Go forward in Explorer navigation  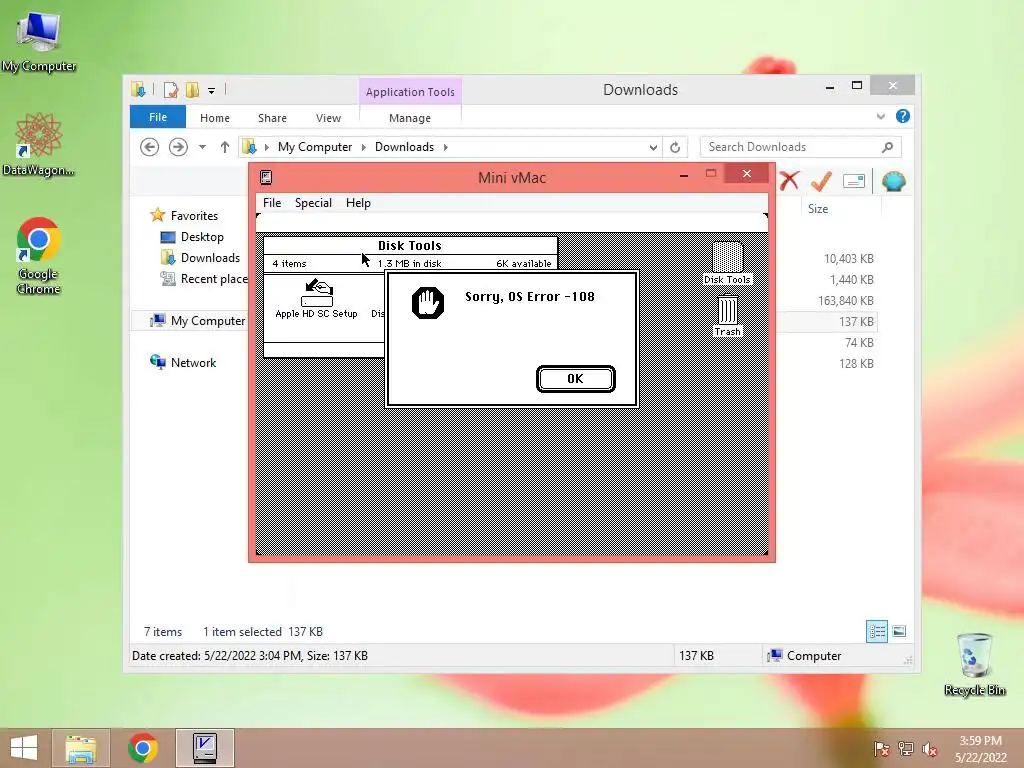point(178,147)
